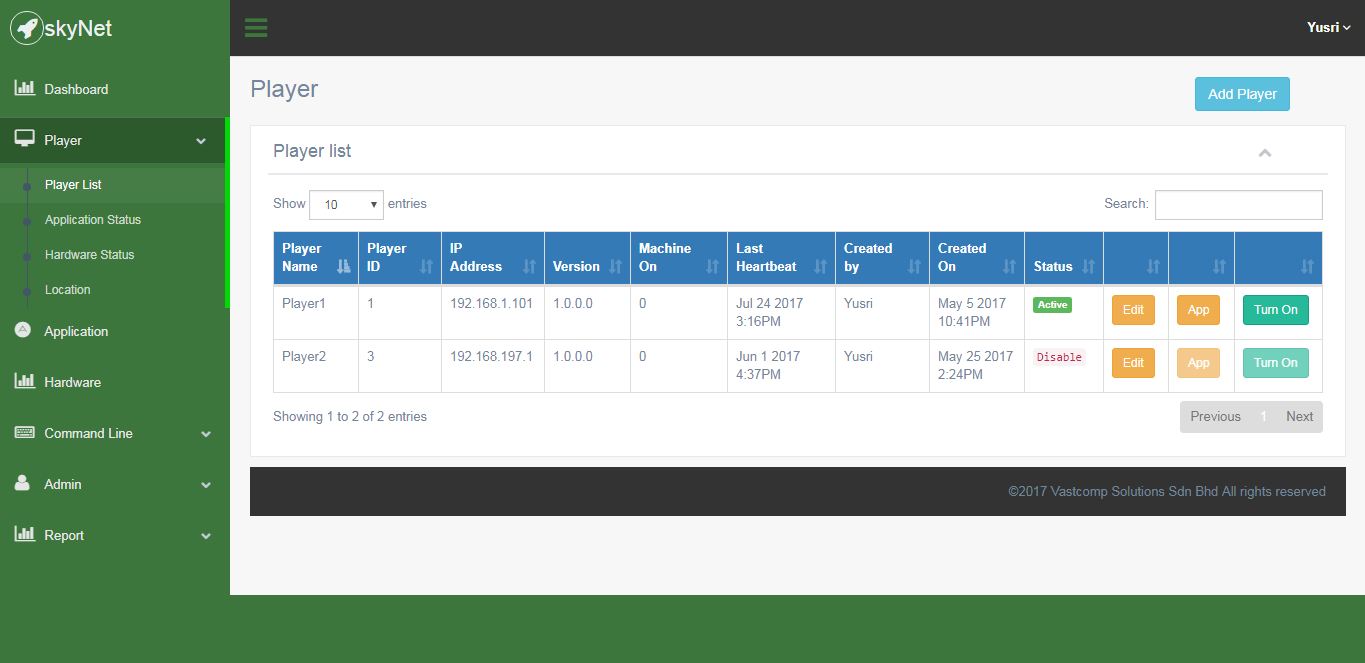Open App button for Player1
The height and width of the screenshot is (663, 1365).
[x=1198, y=310]
